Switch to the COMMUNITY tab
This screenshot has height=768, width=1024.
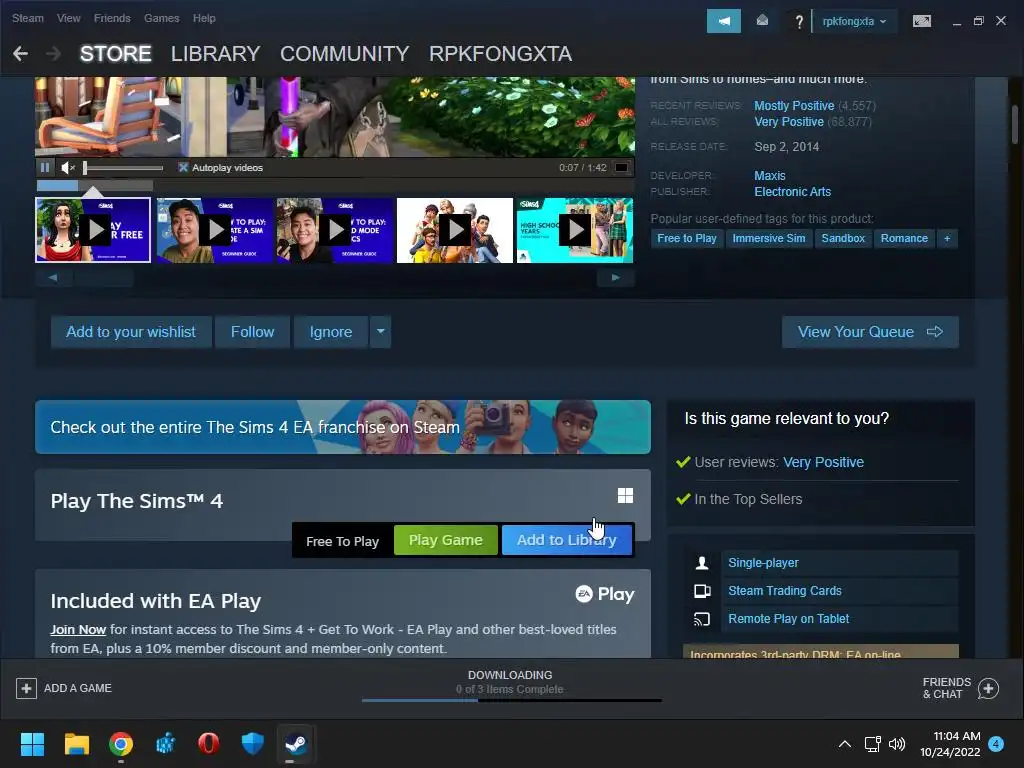(344, 54)
